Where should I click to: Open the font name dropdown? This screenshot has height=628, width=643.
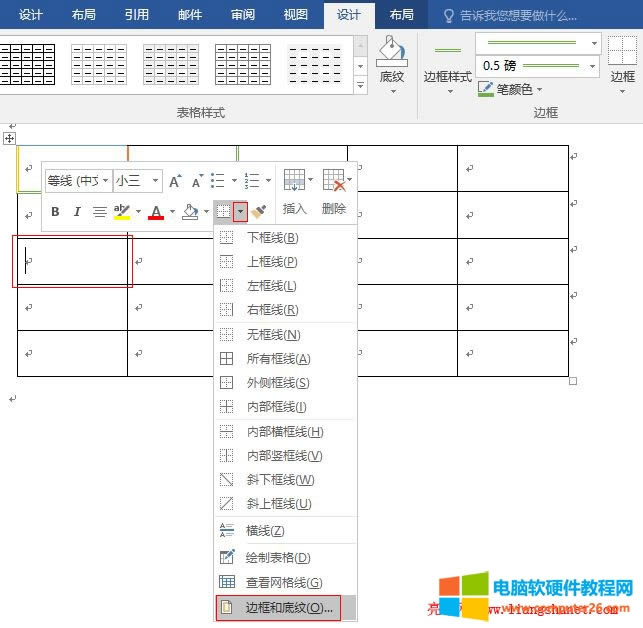coord(105,180)
